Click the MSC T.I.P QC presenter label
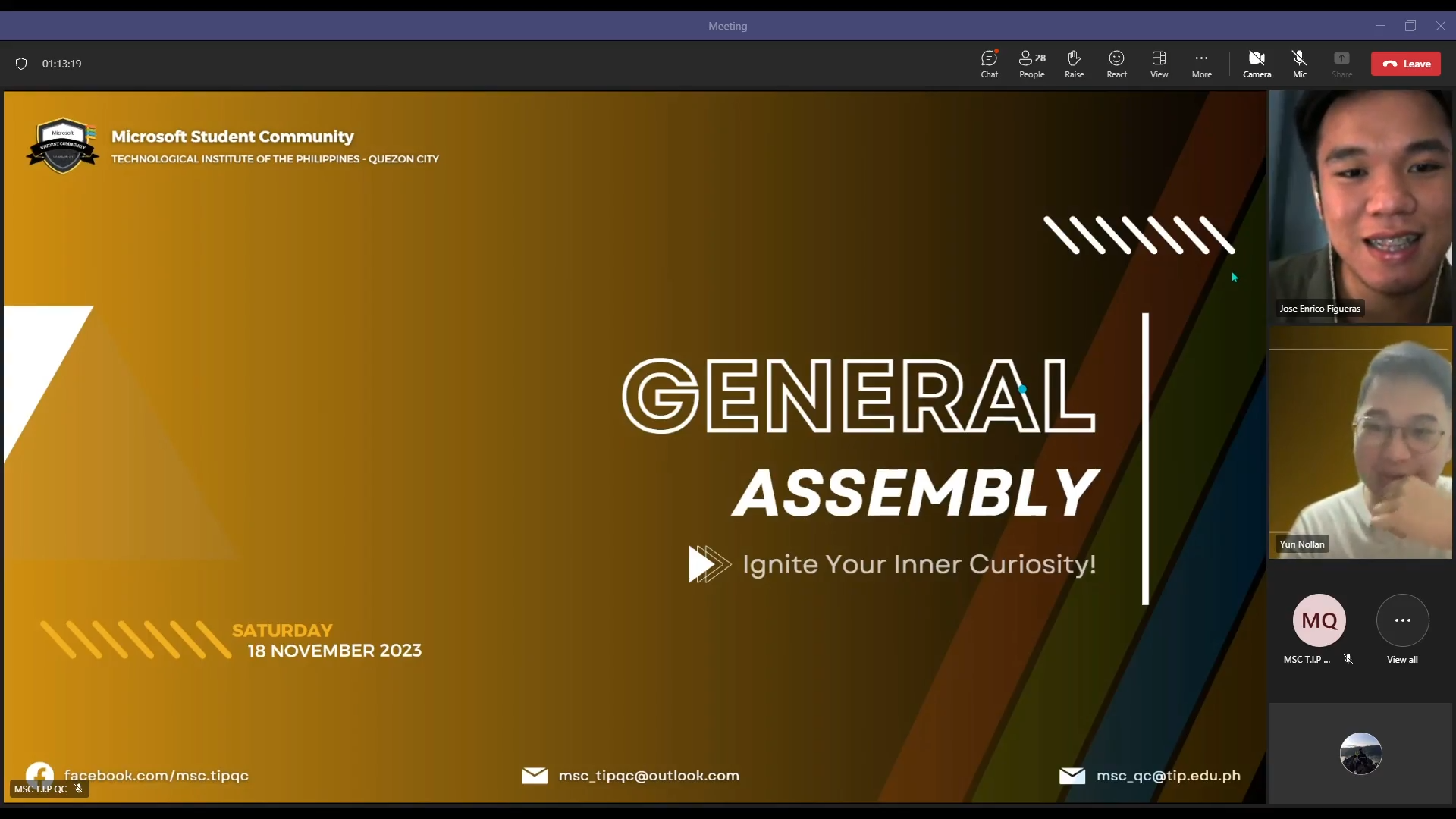 point(49,789)
